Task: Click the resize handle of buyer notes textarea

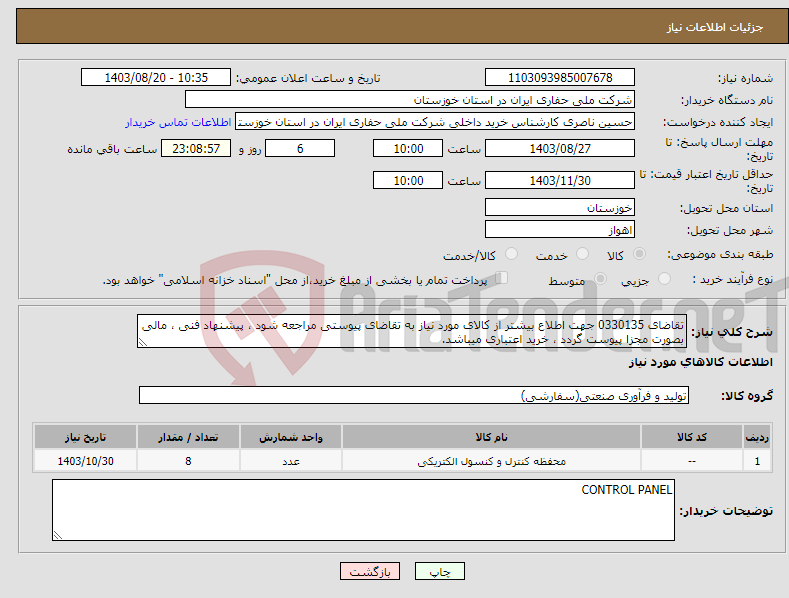Action: [58, 535]
